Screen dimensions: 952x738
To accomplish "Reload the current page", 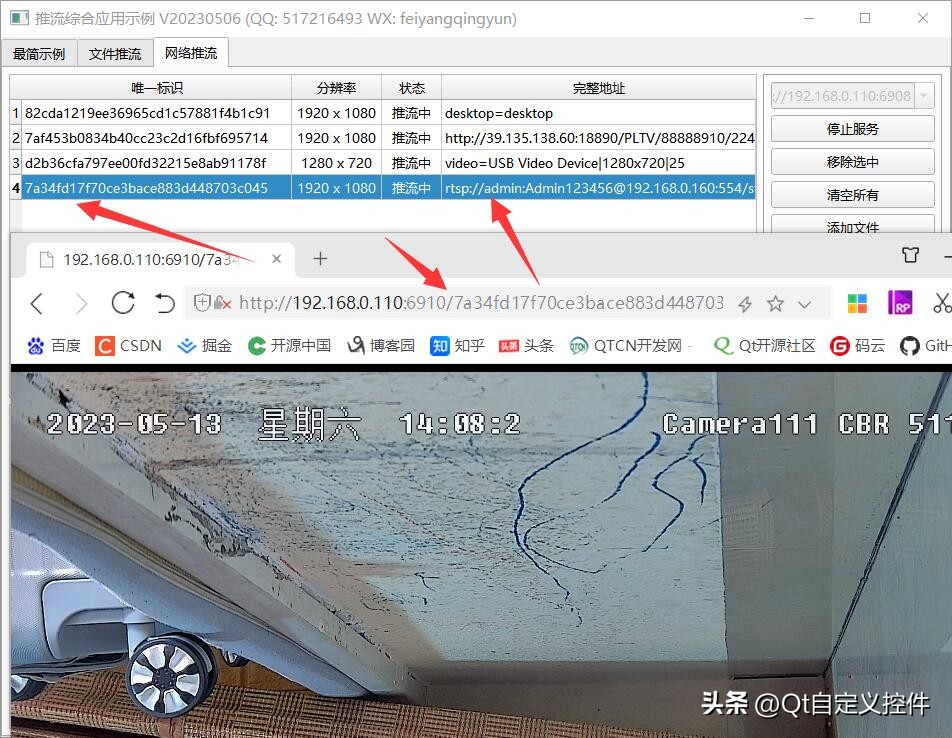I will point(122,302).
